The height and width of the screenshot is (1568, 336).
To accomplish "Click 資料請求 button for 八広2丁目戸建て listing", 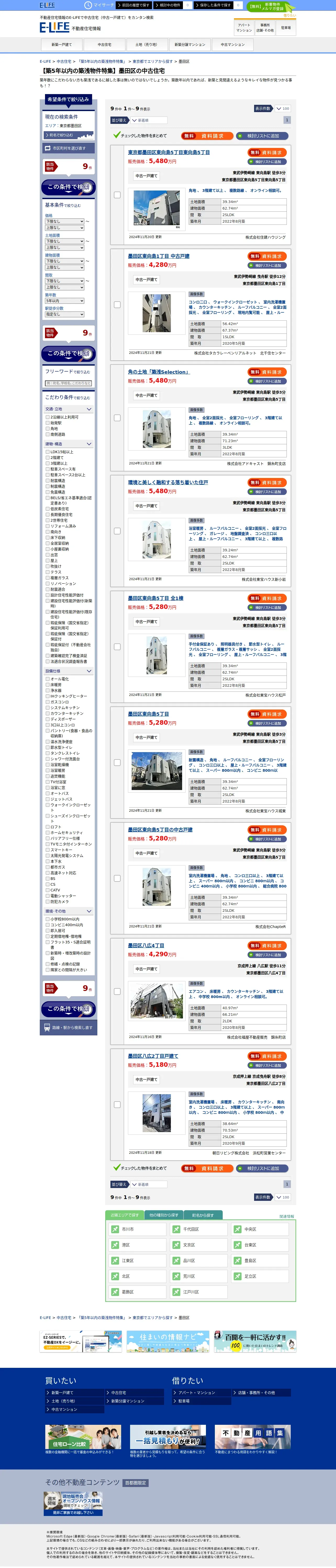I will 267,1056.
